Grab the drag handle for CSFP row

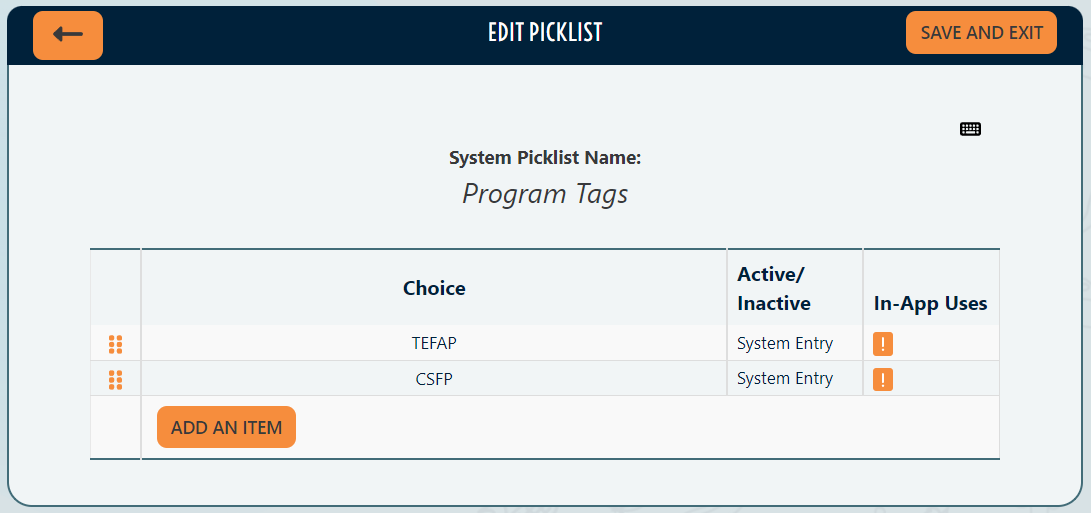click(115, 380)
